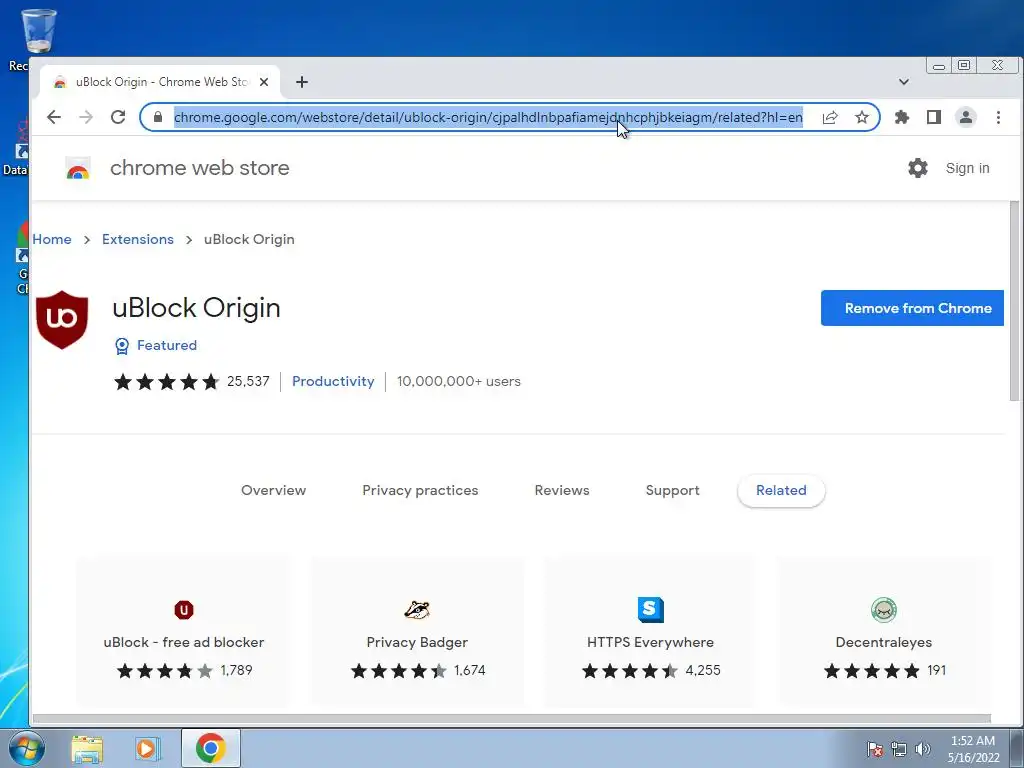Click Remove from Chrome button
Image resolution: width=1024 pixels, height=768 pixels.
coord(912,308)
